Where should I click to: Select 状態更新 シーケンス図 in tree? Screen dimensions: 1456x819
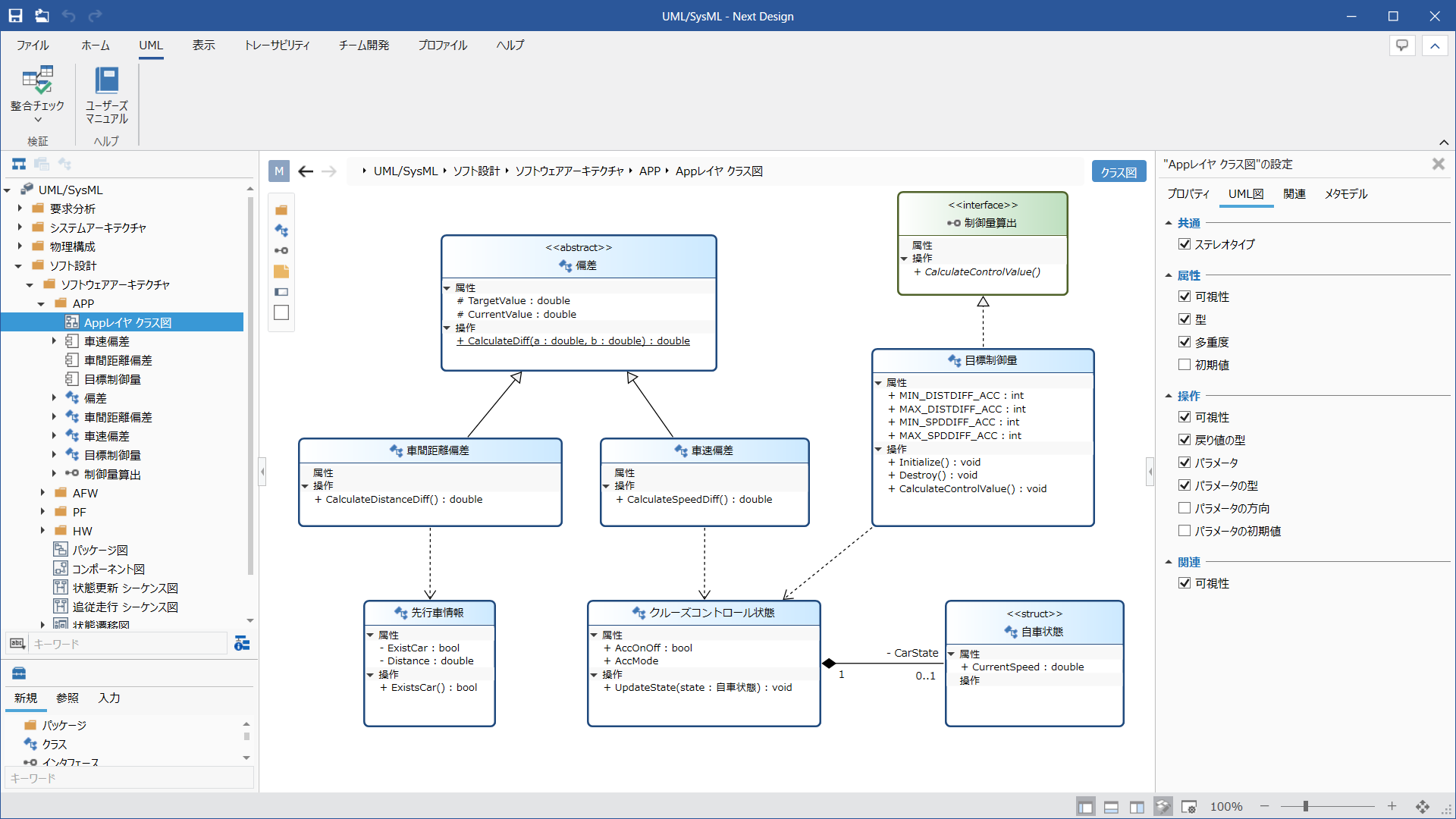click(x=125, y=588)
